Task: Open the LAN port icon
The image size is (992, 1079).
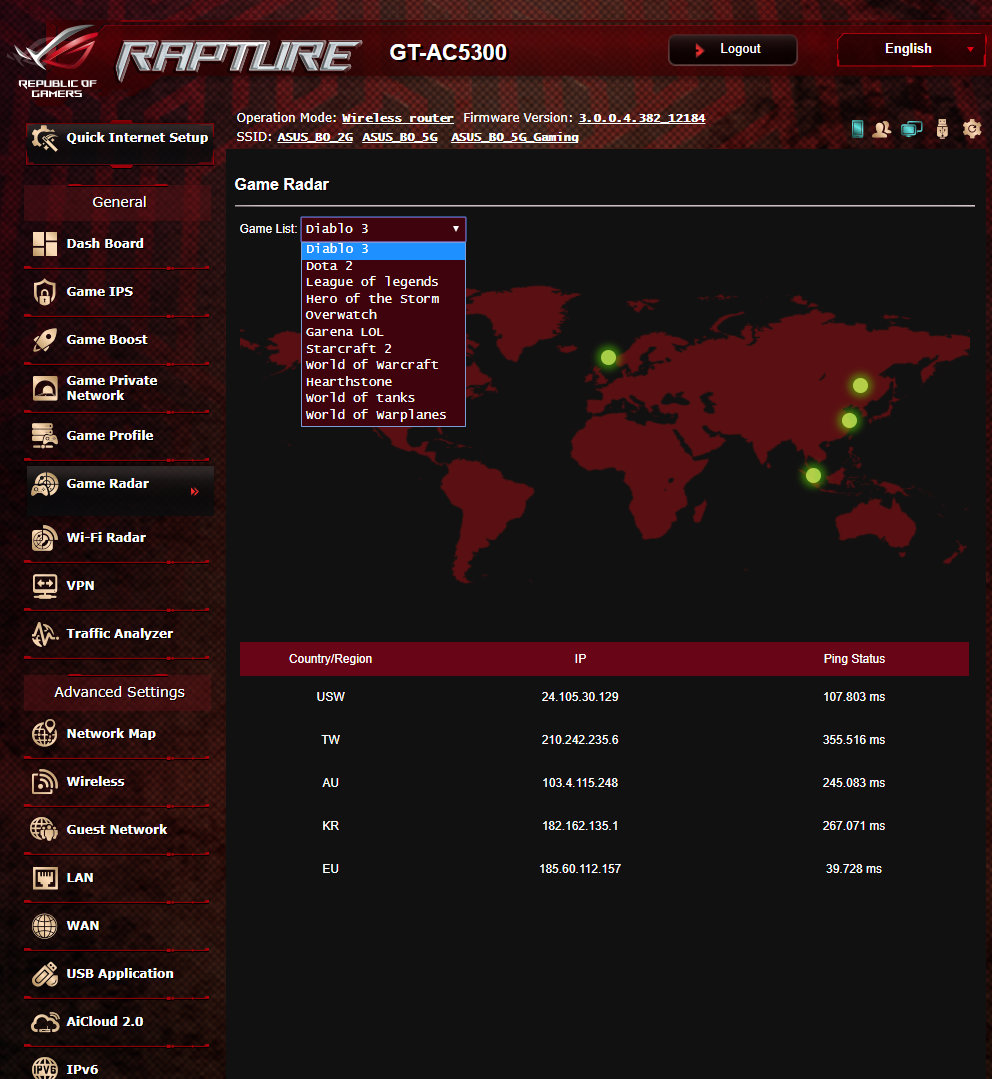Action: coord(45,877)
